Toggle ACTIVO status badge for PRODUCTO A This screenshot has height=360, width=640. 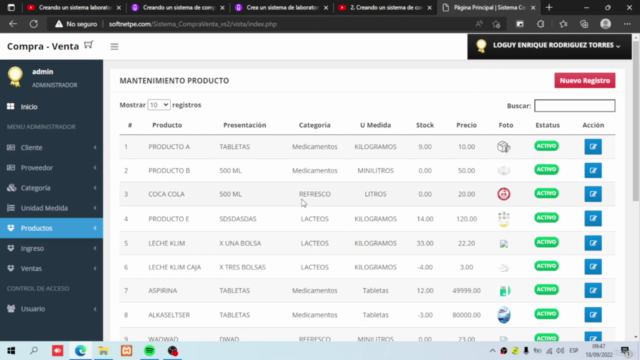(546, 146)
